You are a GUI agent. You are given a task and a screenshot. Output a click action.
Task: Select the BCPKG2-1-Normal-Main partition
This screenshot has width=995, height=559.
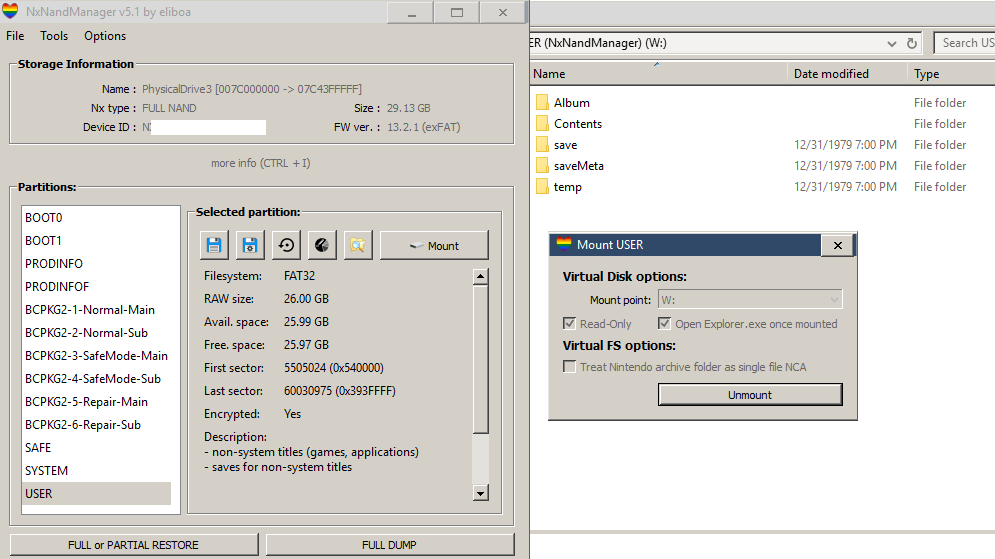click(x=96, y=310)
